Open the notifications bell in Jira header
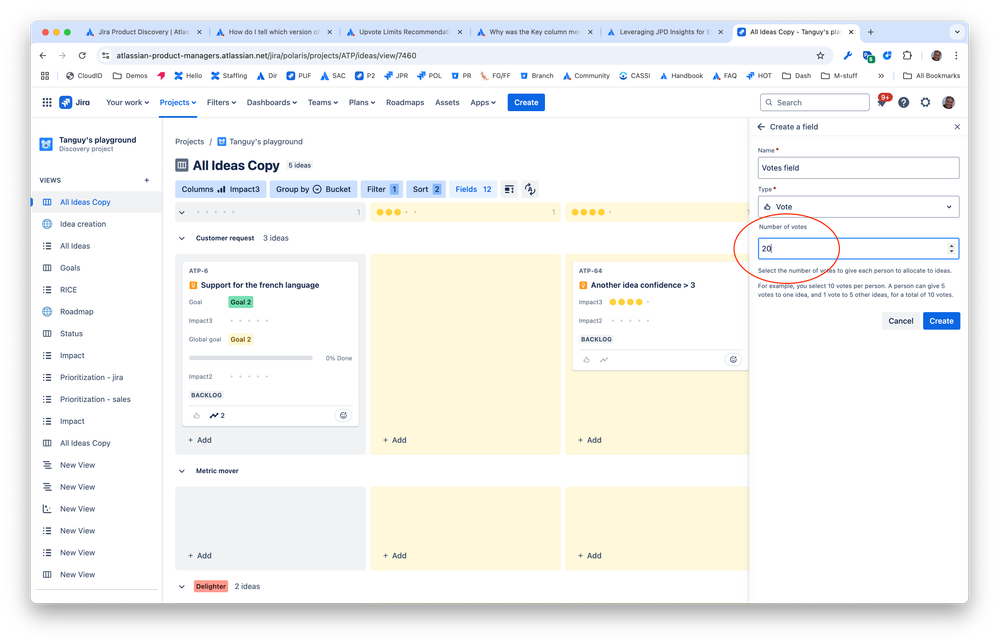Viewport: 999px width, 644px height. (x=882, y=102)
